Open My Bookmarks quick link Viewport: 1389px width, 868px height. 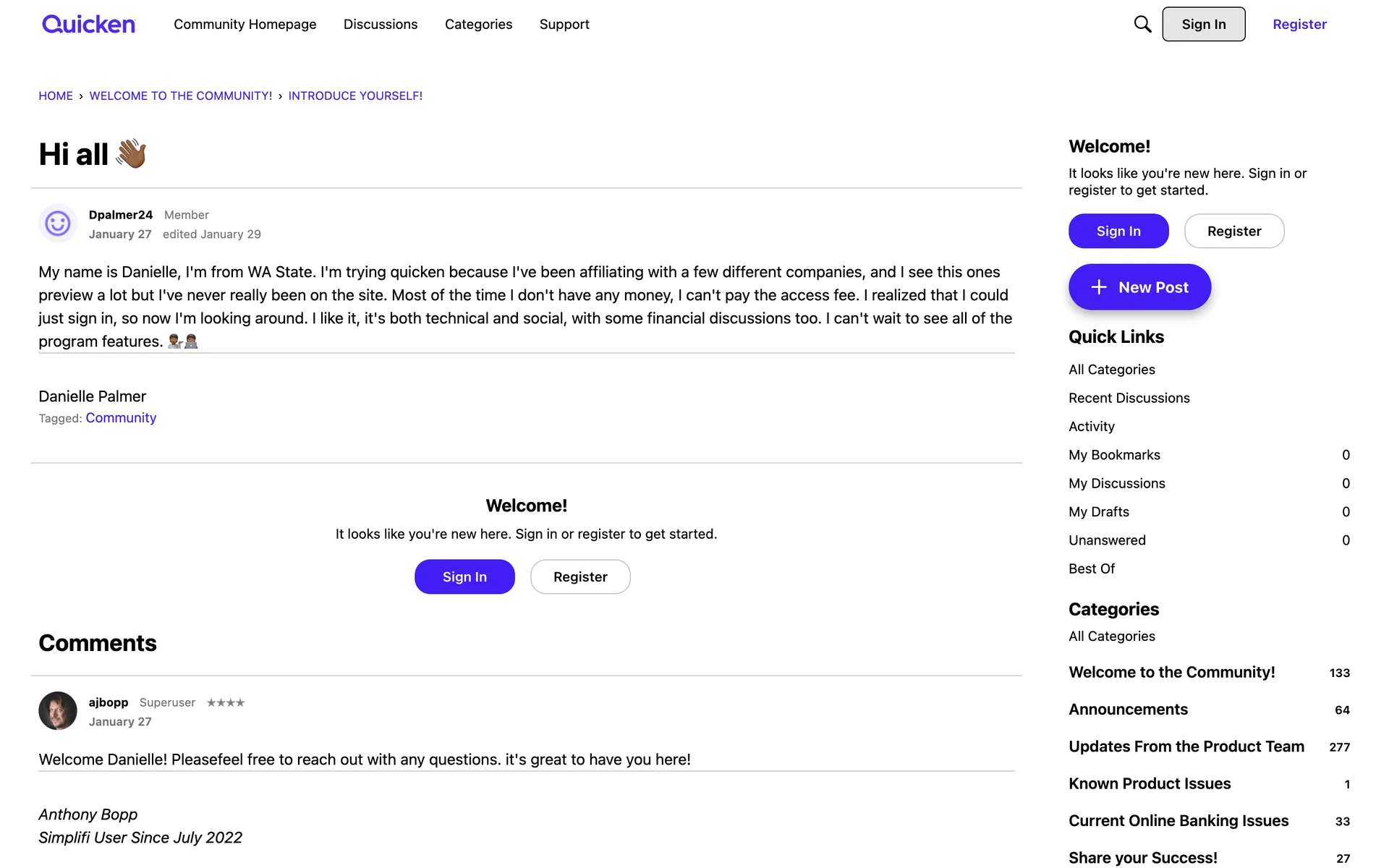point(1114,455)
